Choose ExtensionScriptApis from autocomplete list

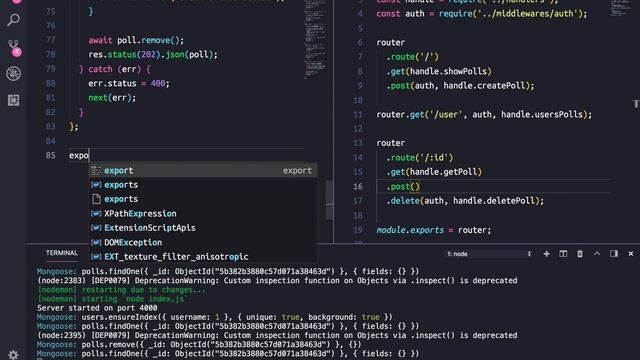click(203, 228)
